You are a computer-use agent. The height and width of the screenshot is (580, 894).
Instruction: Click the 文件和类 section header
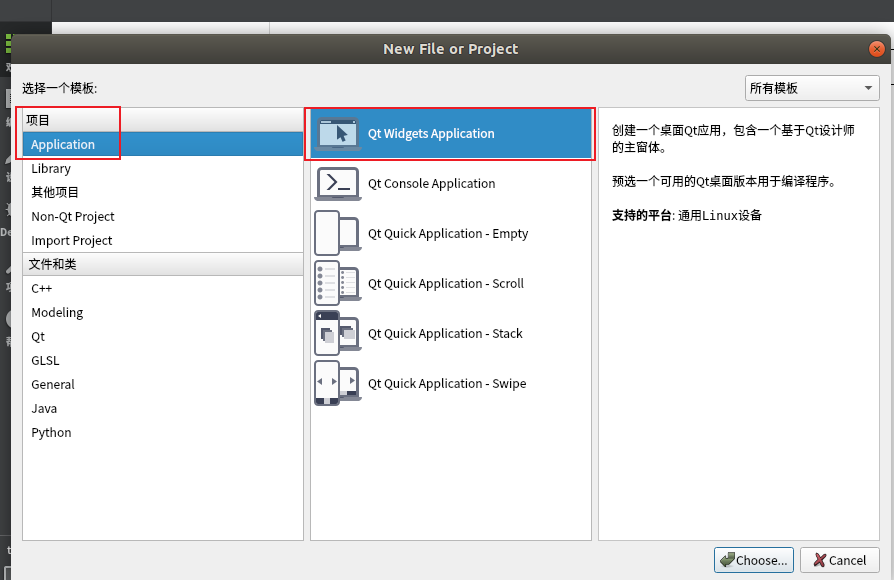[163, 264]
